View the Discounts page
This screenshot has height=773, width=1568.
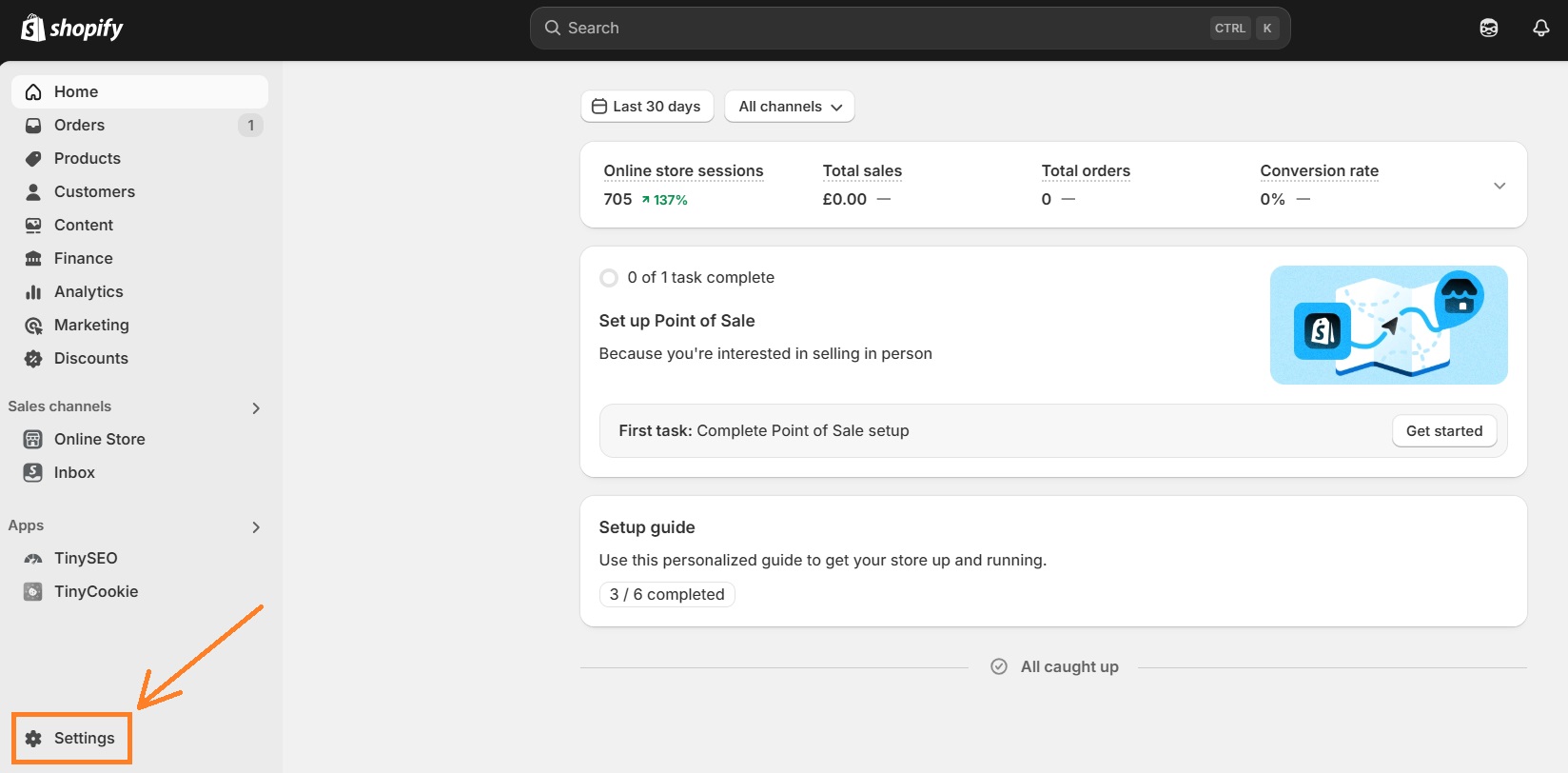pos(91,358)
